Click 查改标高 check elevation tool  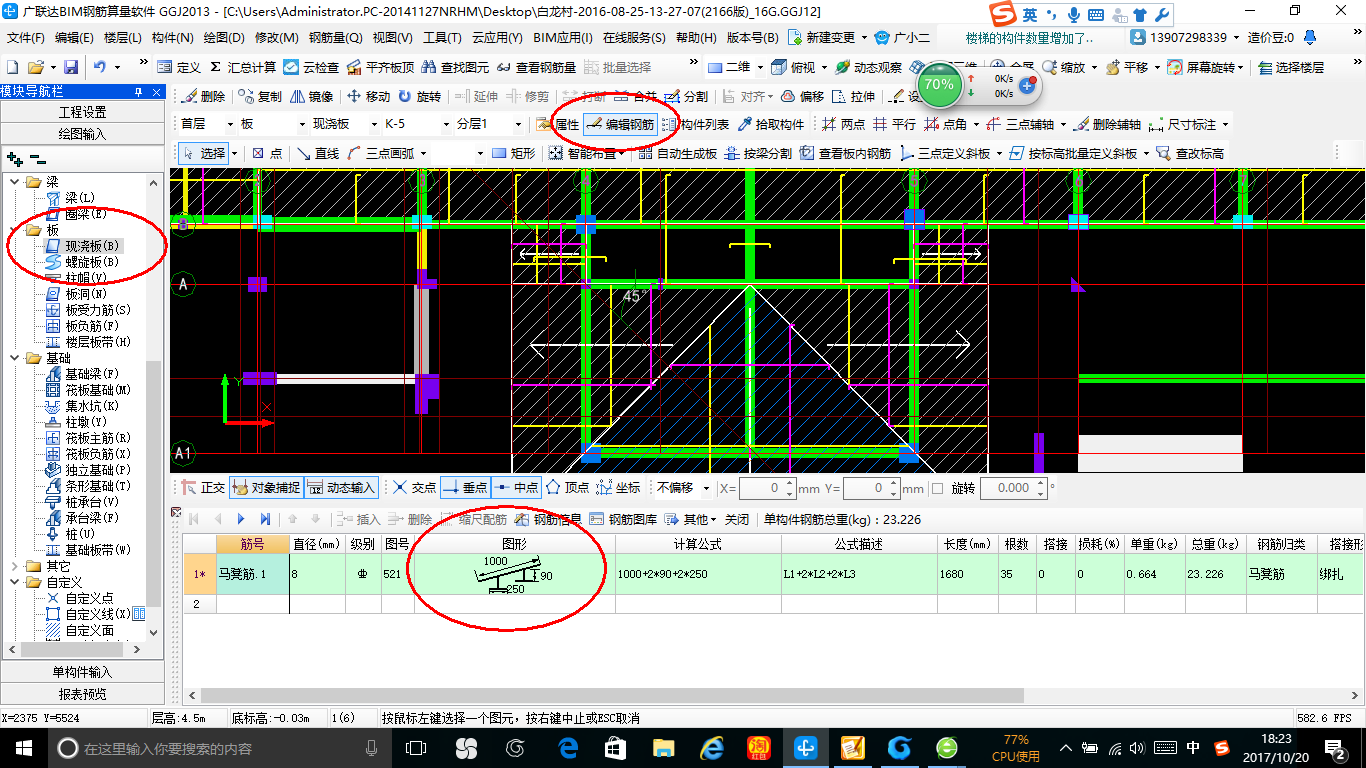tap(1190, 153)
